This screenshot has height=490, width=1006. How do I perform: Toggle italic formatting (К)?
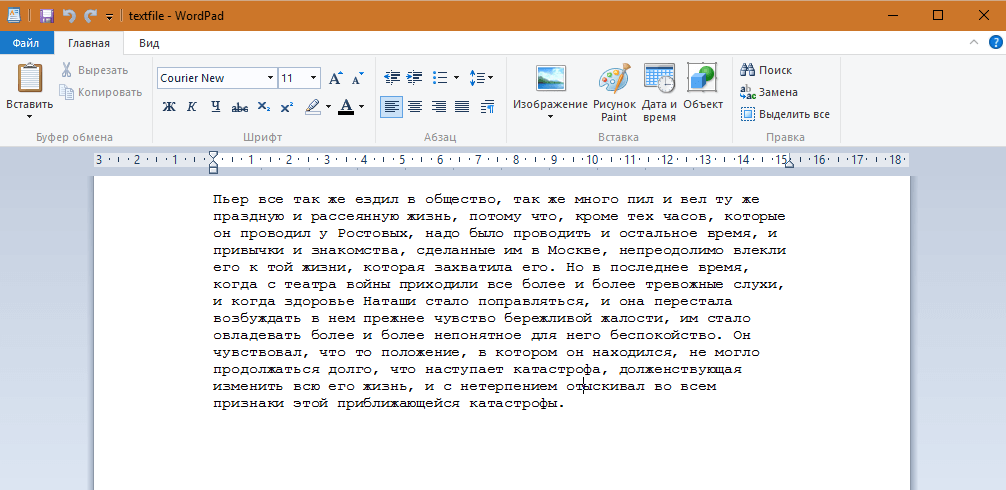click(x=191, y=106)
